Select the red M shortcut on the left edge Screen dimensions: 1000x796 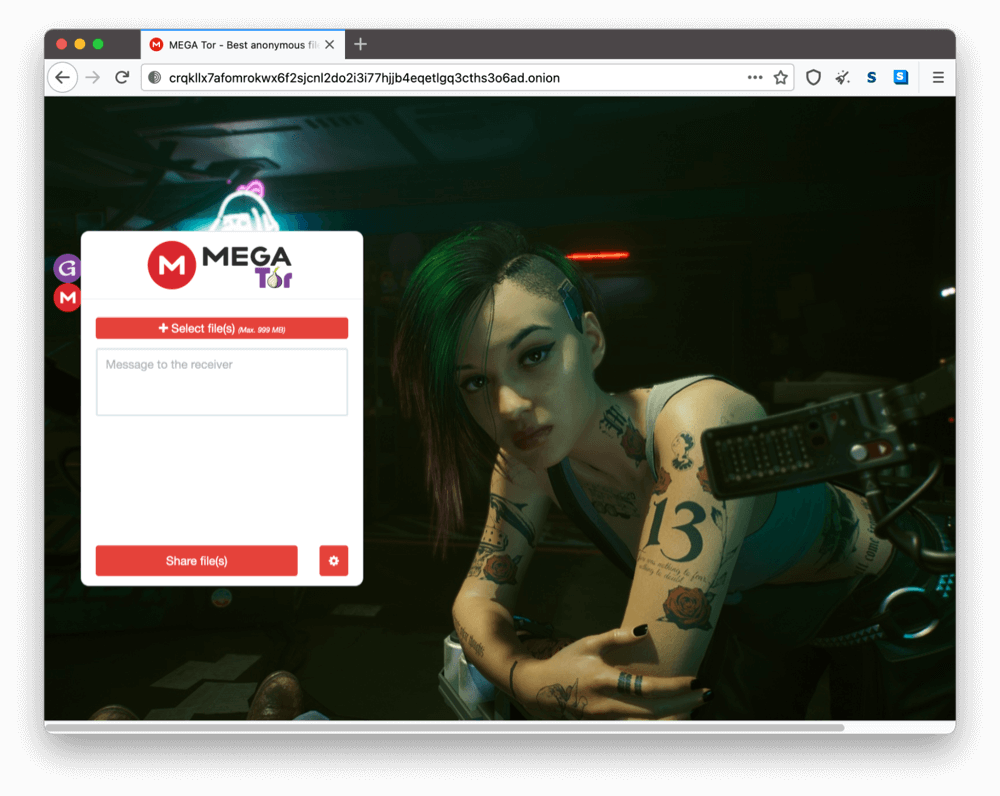66,297
